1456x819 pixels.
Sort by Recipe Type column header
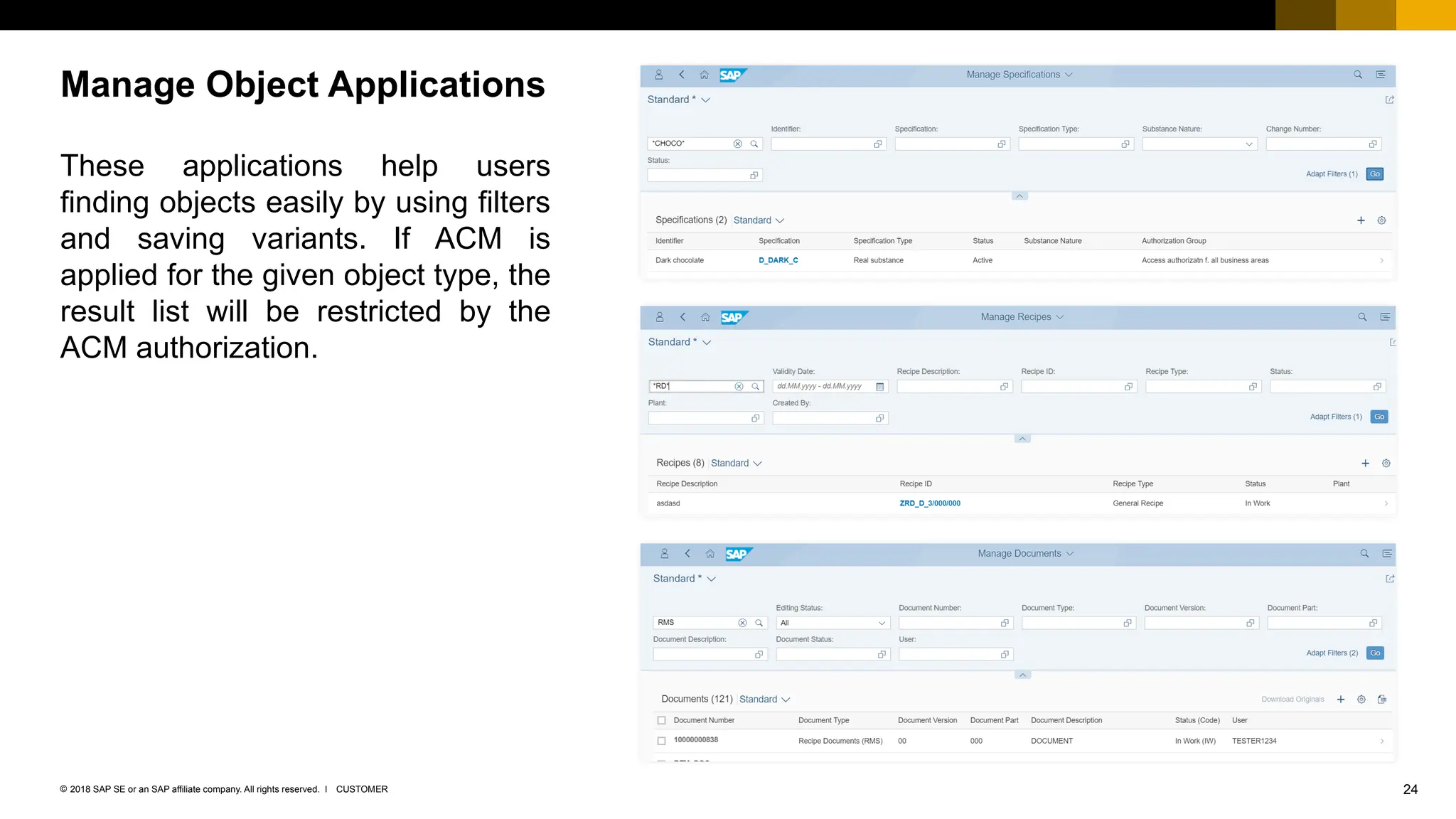pos(1133,484)
